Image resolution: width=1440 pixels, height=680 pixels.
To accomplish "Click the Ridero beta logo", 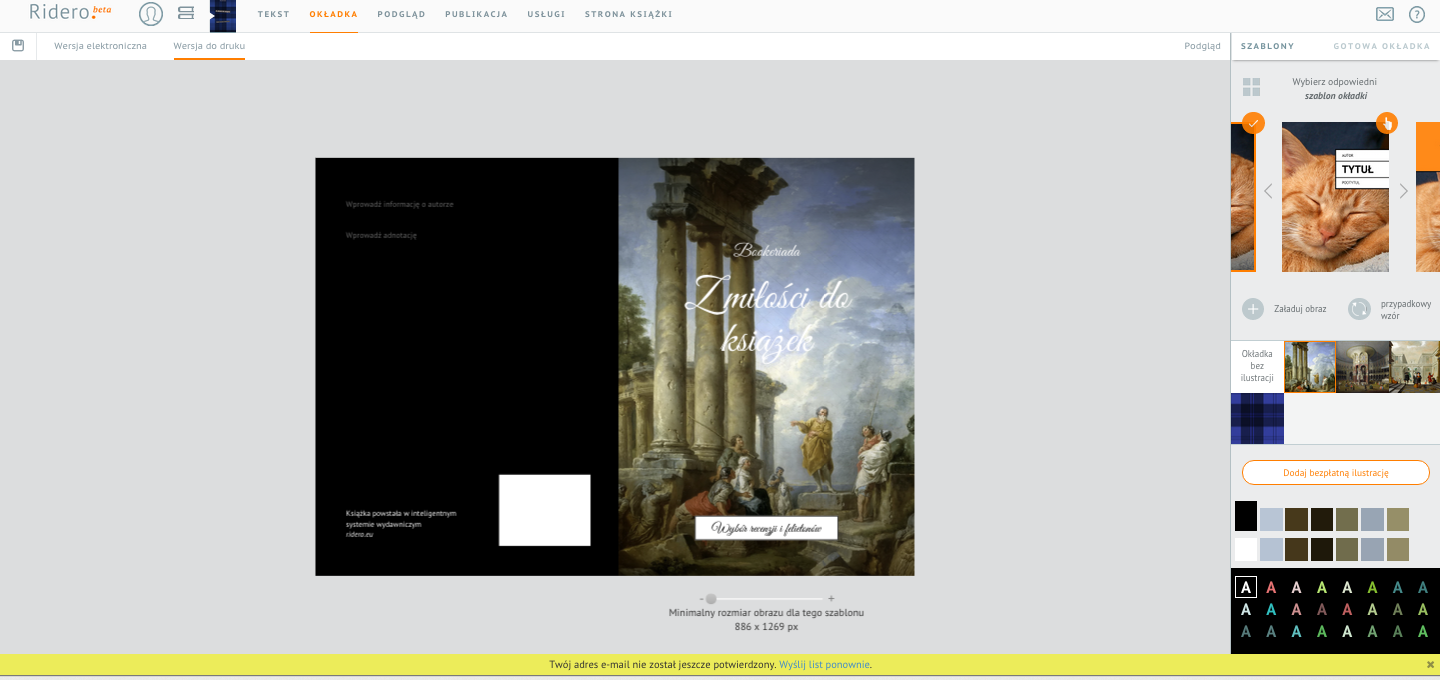I will (x=70, y=13).
